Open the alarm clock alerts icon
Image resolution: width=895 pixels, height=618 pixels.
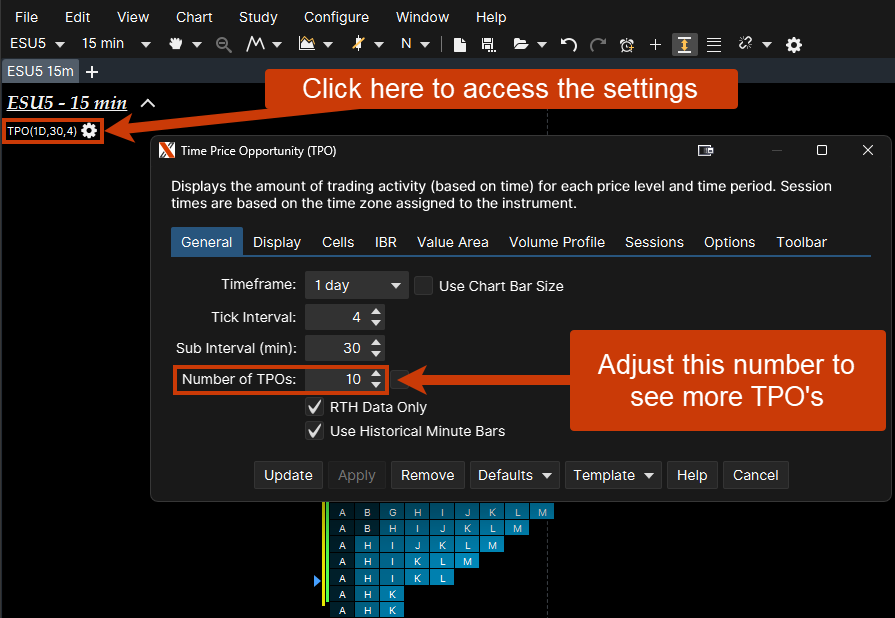pos(627,45)
